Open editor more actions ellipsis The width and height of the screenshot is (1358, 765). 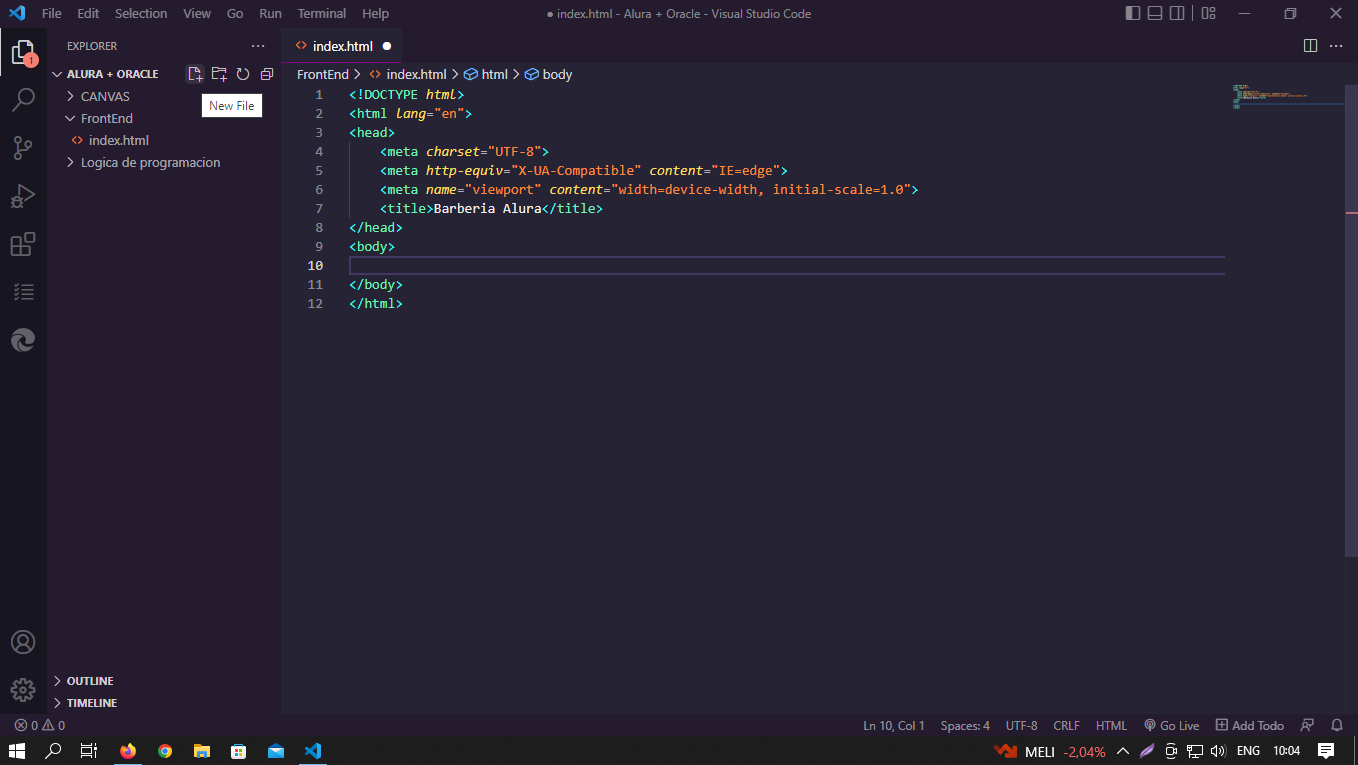click(1336, 46)
